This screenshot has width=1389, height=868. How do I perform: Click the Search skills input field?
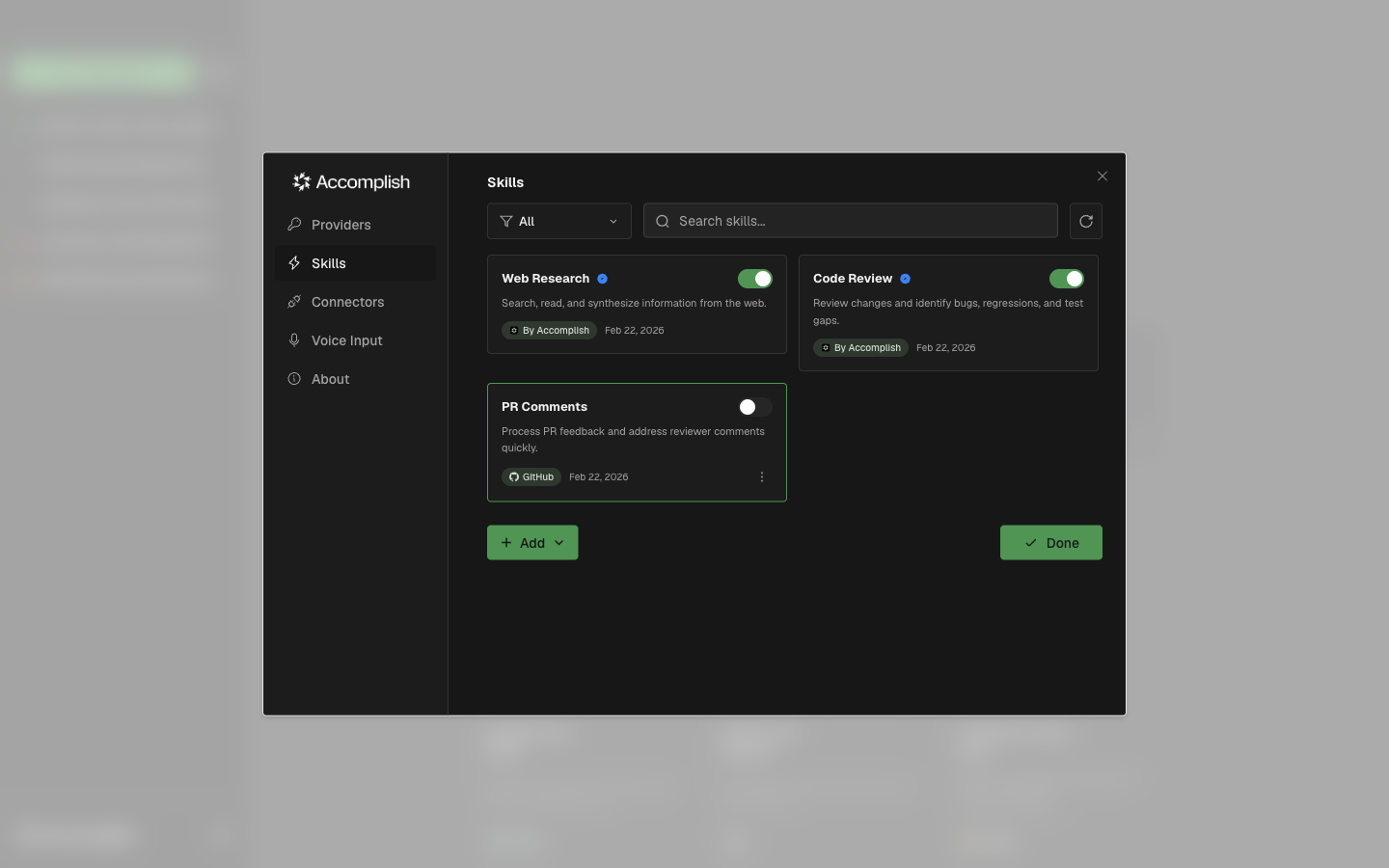850,221
